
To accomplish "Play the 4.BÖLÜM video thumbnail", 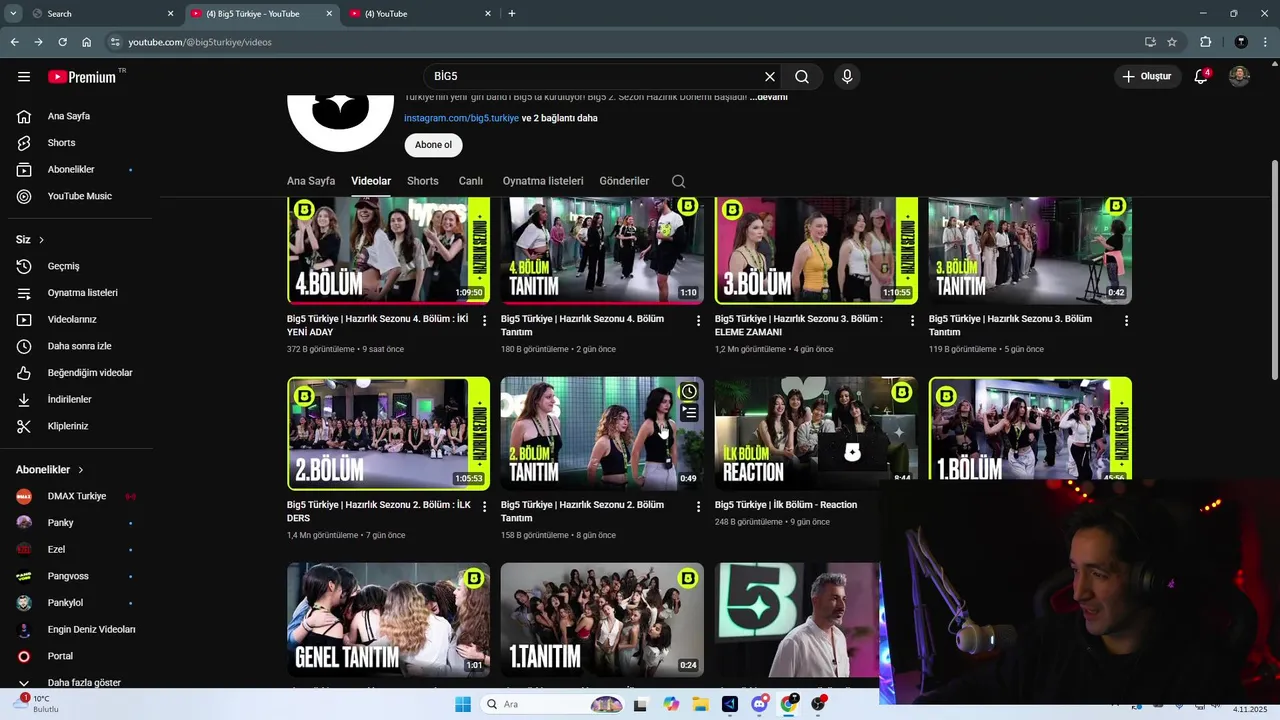I will tap(388, 250).
